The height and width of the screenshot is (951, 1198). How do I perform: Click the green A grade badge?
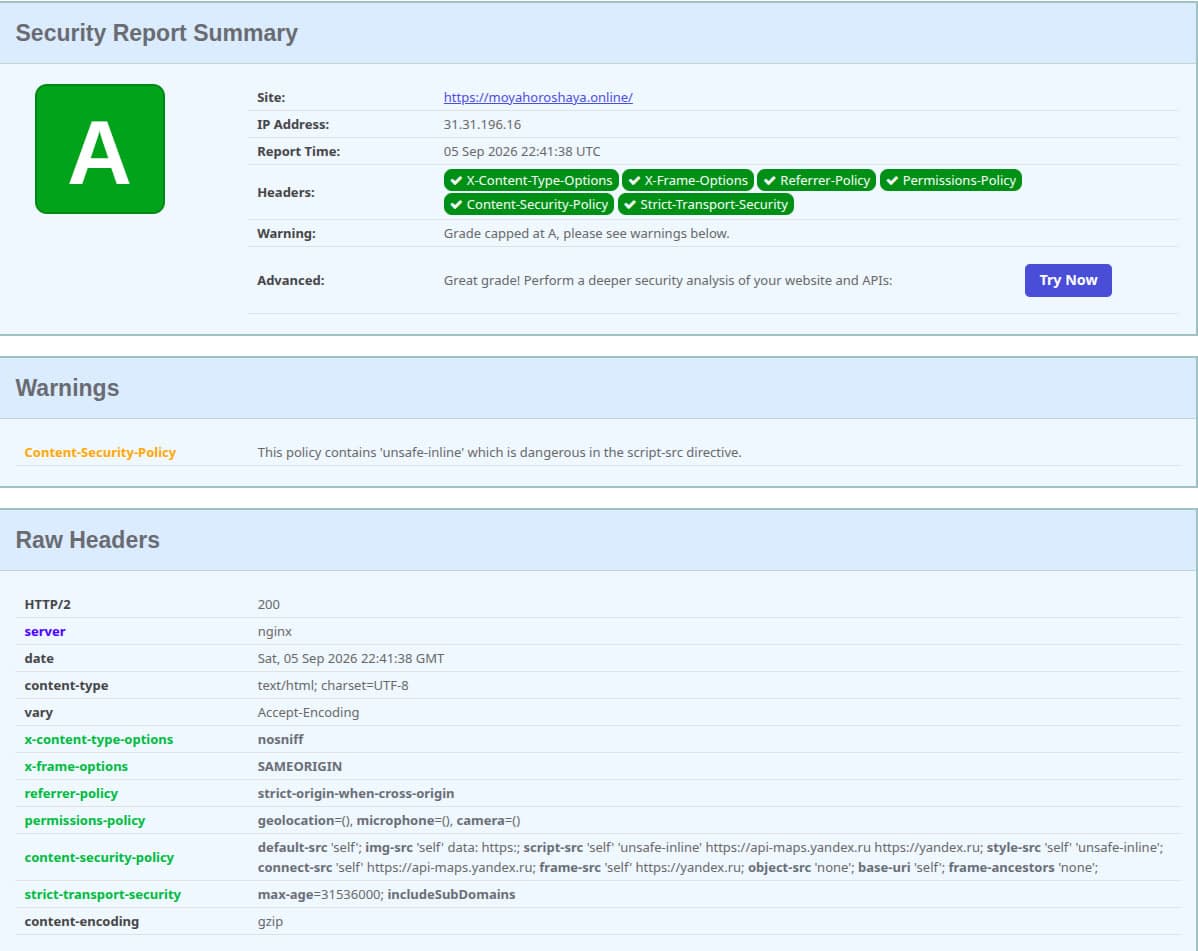[x=100, y=149]
